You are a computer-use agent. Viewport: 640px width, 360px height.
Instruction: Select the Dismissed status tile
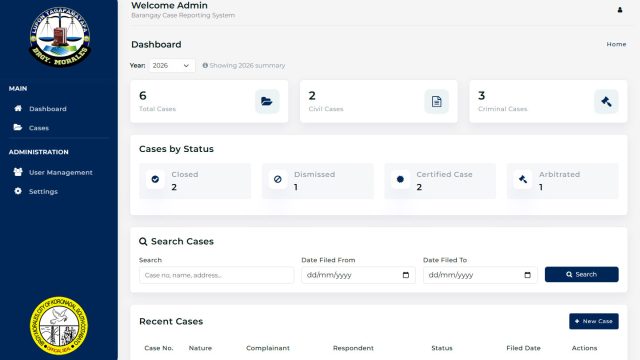[x=318, y=181]
